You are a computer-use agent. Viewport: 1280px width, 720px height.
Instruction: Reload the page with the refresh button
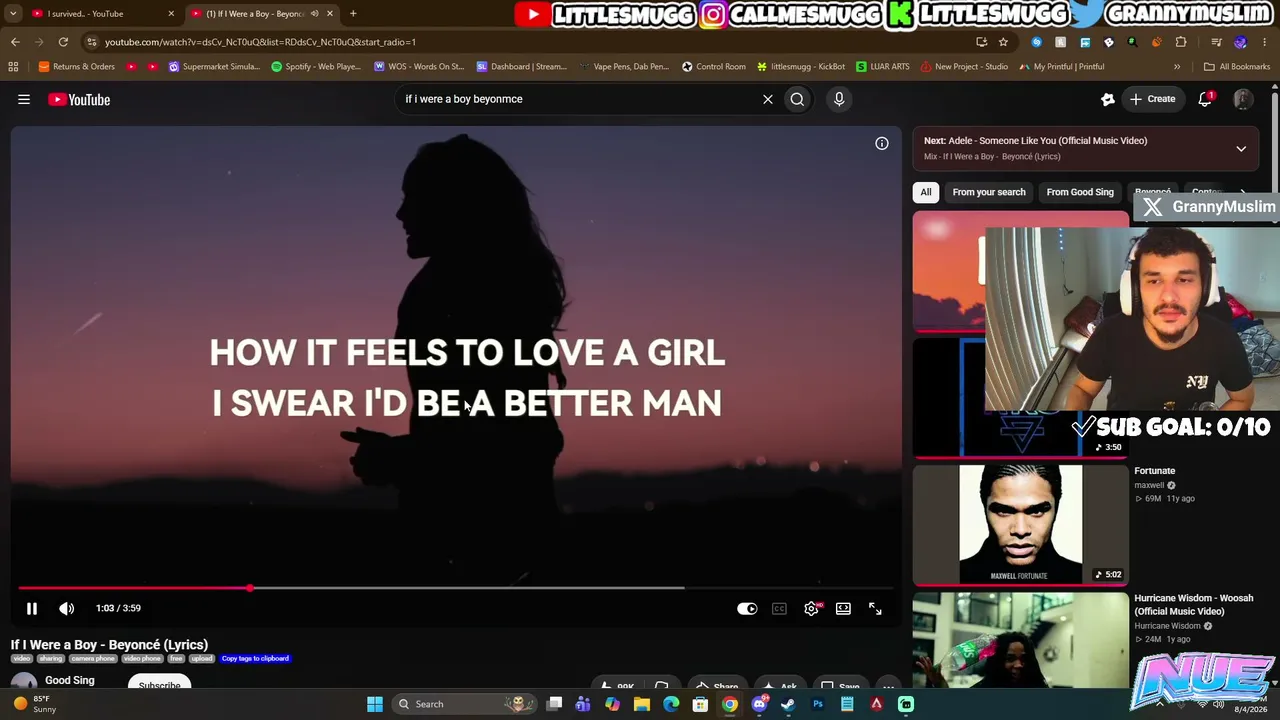(x=63, y=42)
